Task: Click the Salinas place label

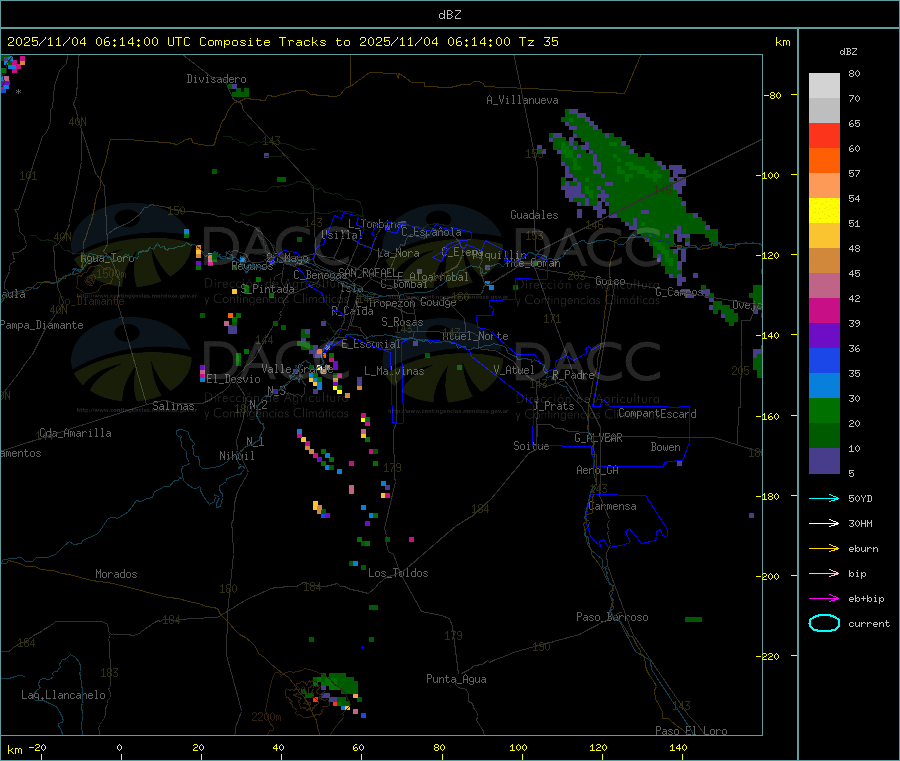Action: [173, 406]
